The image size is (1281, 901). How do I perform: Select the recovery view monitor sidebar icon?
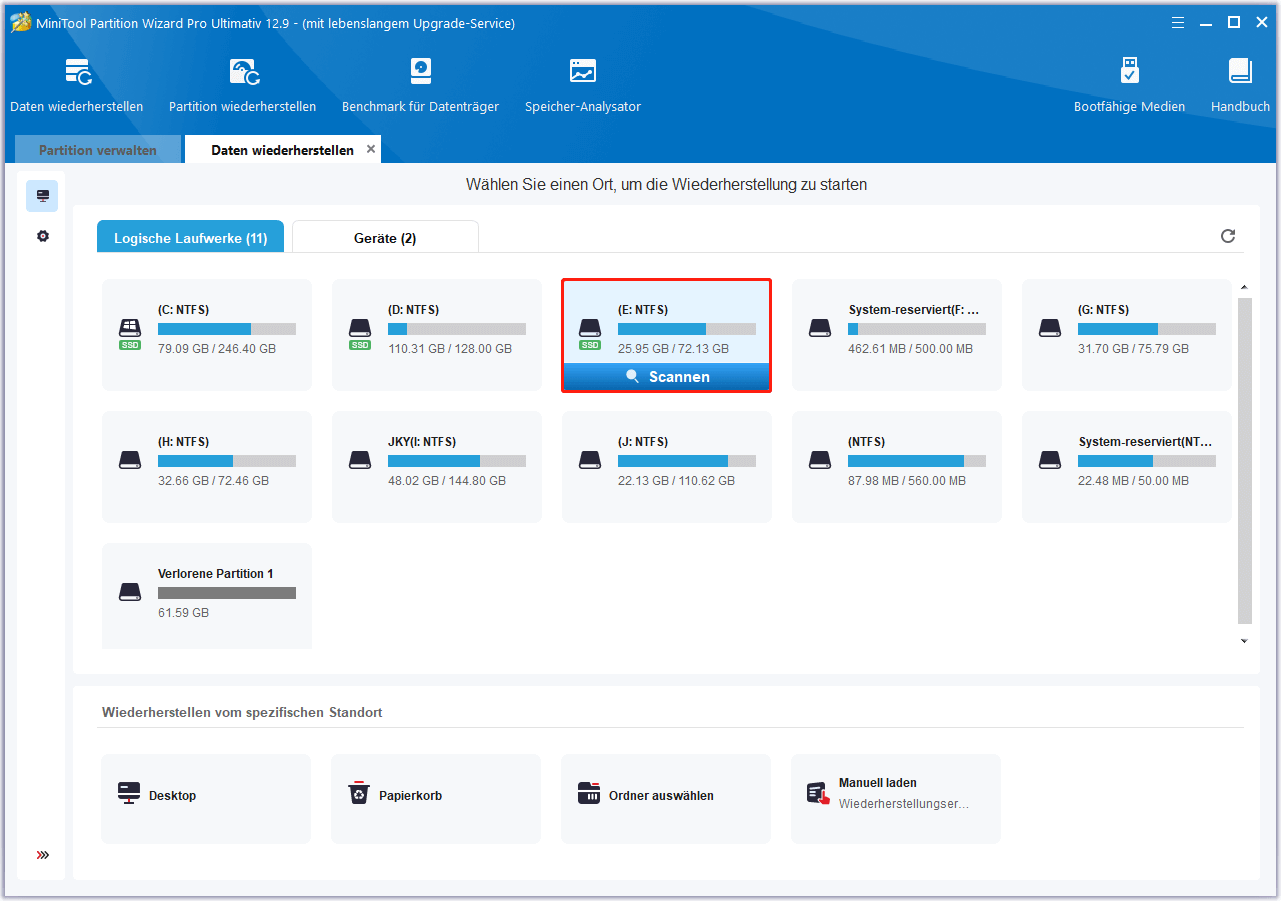pos(42,196)
